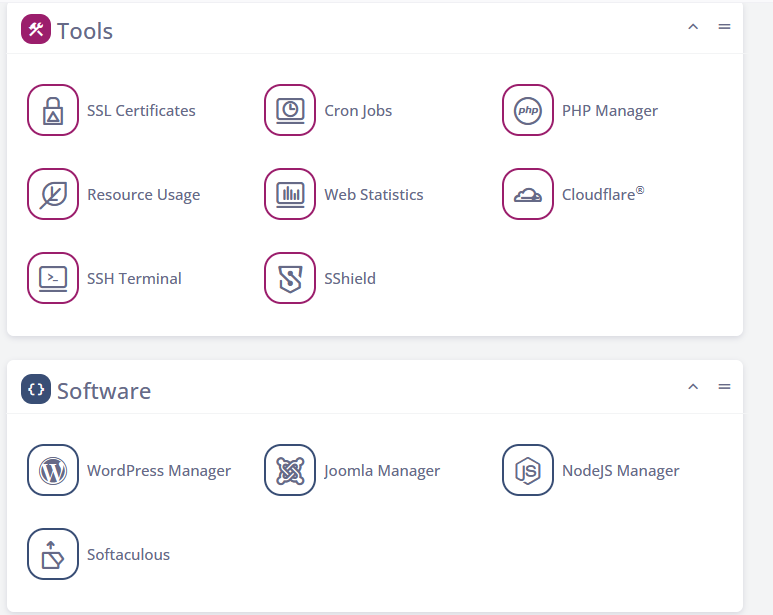The height and width of the screenshot is (615, 773).
Task: Click the WordPress Manager text link
Action: (159, 471)
